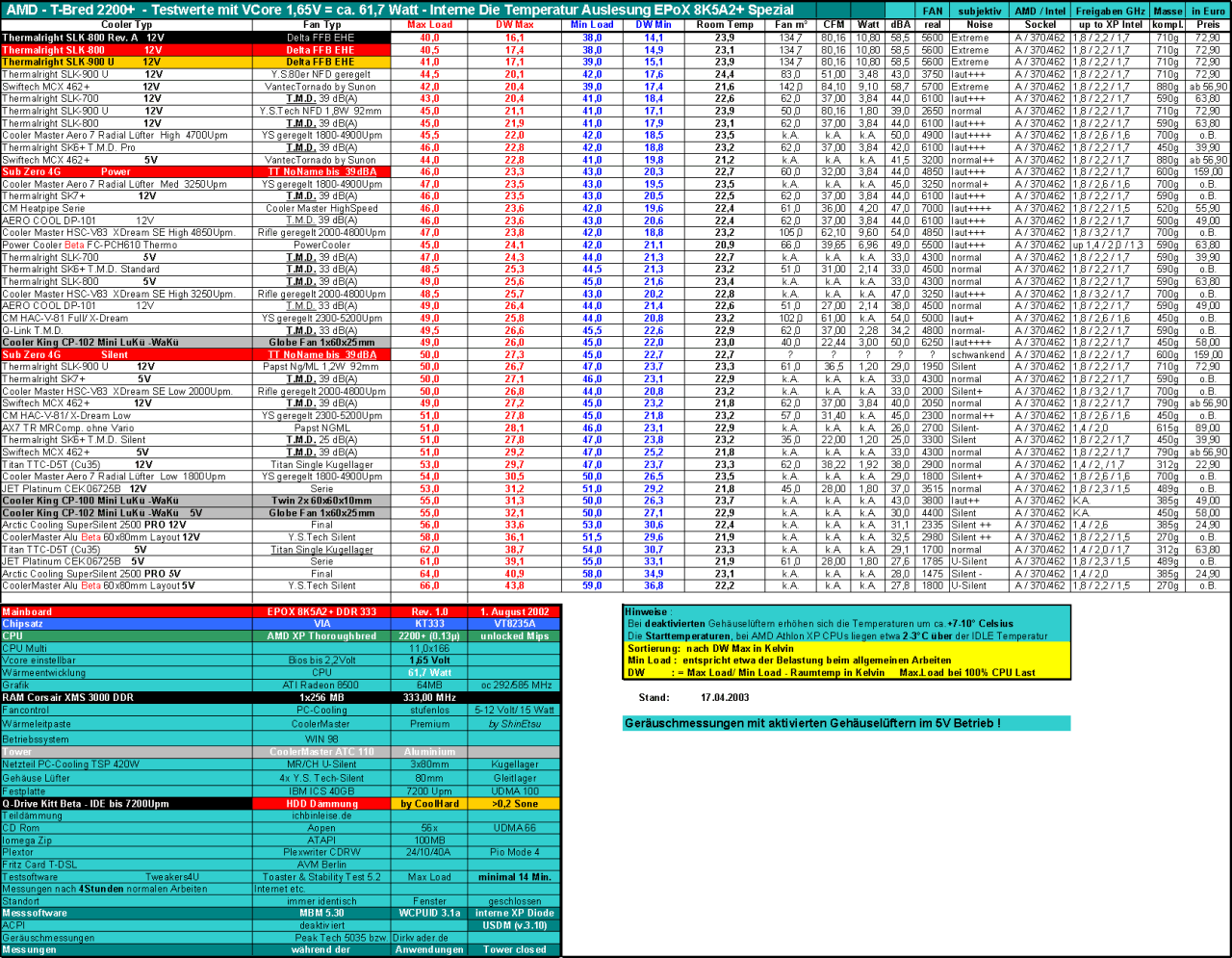Image resolution: width=1232 pixels, height=958 pixels.
Task: Select 'Power Cooler Beta FC-PCH610 Thermo' cell
Action: [x=127, y=245]
